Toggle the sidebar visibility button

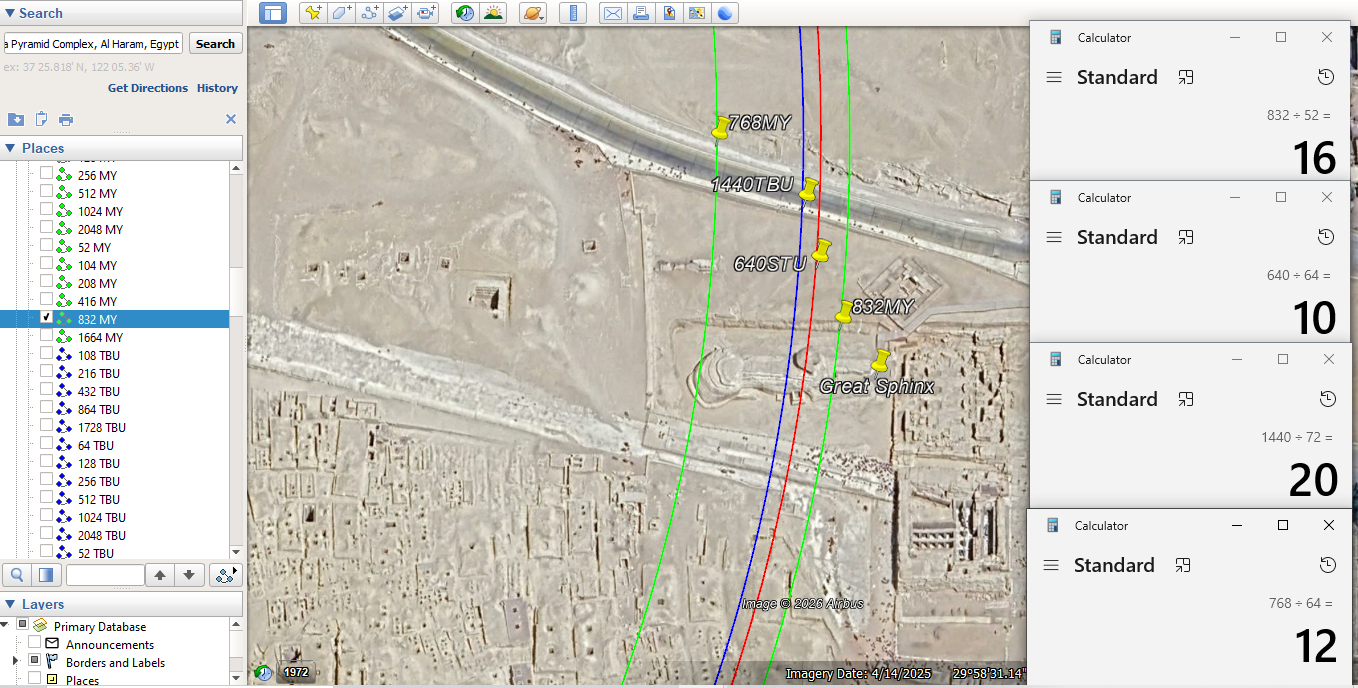coord(273,13)
